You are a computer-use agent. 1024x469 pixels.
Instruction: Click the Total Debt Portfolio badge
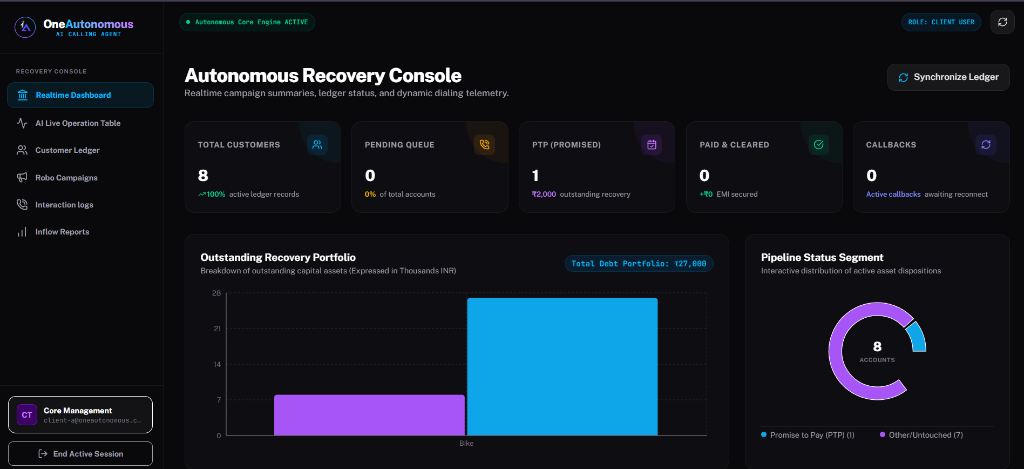[x=639, y=264]
